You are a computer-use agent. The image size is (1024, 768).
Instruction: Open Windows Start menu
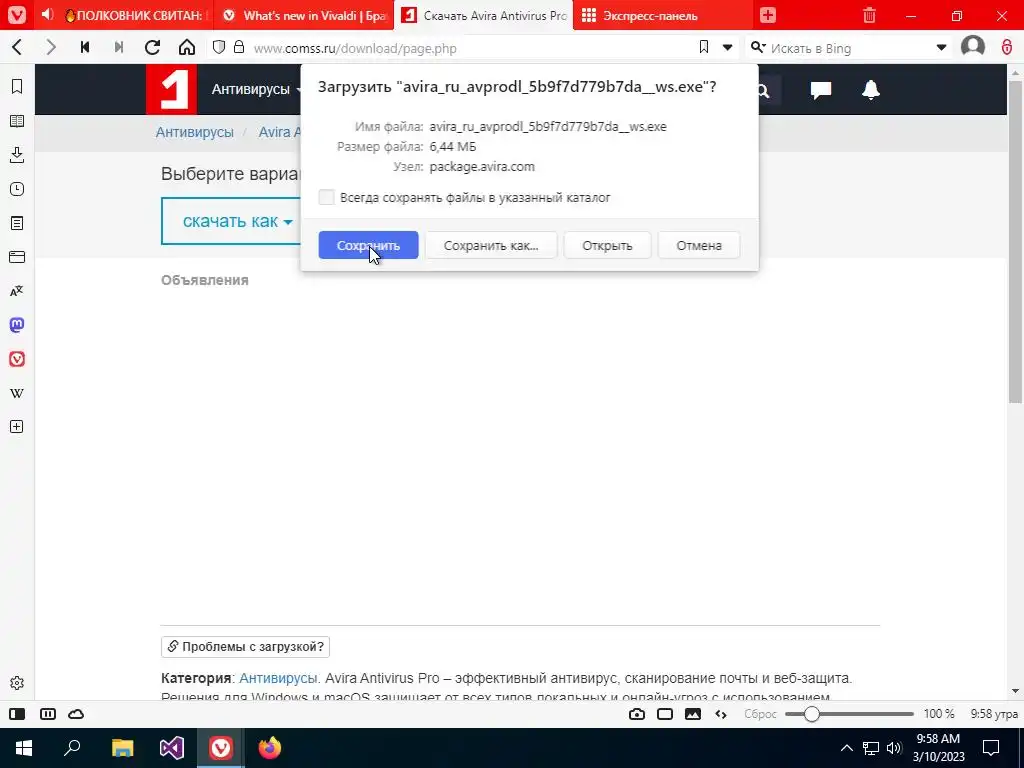(24, 748)
